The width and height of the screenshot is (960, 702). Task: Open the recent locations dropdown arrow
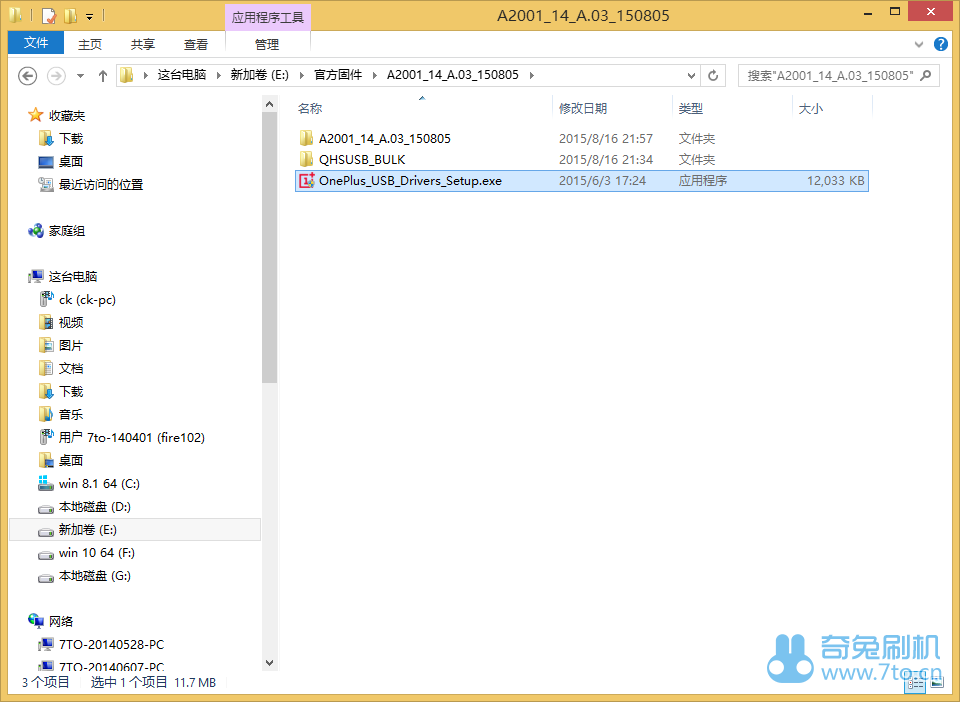[x=79, y=76]
